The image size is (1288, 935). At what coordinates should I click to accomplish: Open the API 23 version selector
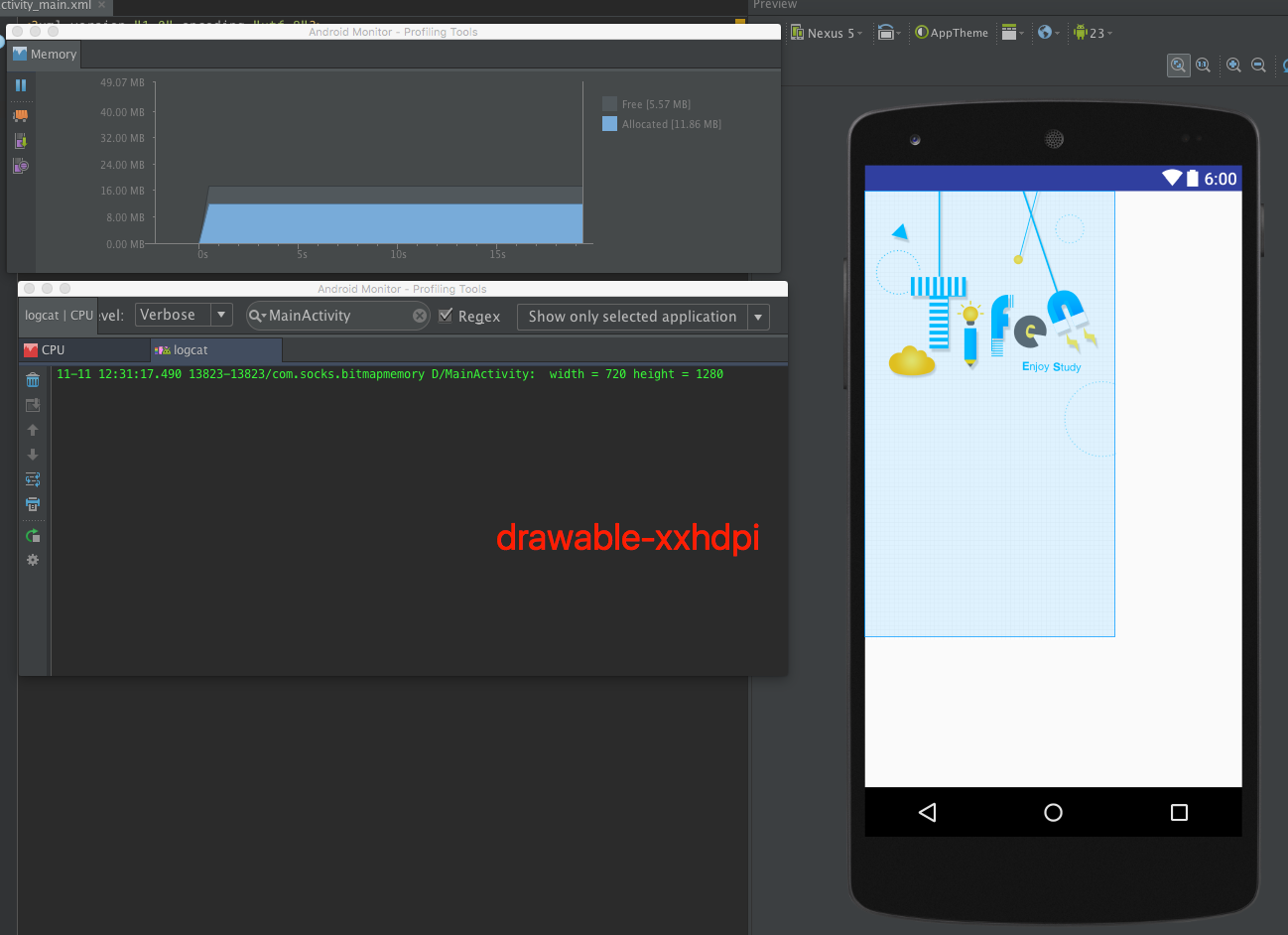point(1093,33)
